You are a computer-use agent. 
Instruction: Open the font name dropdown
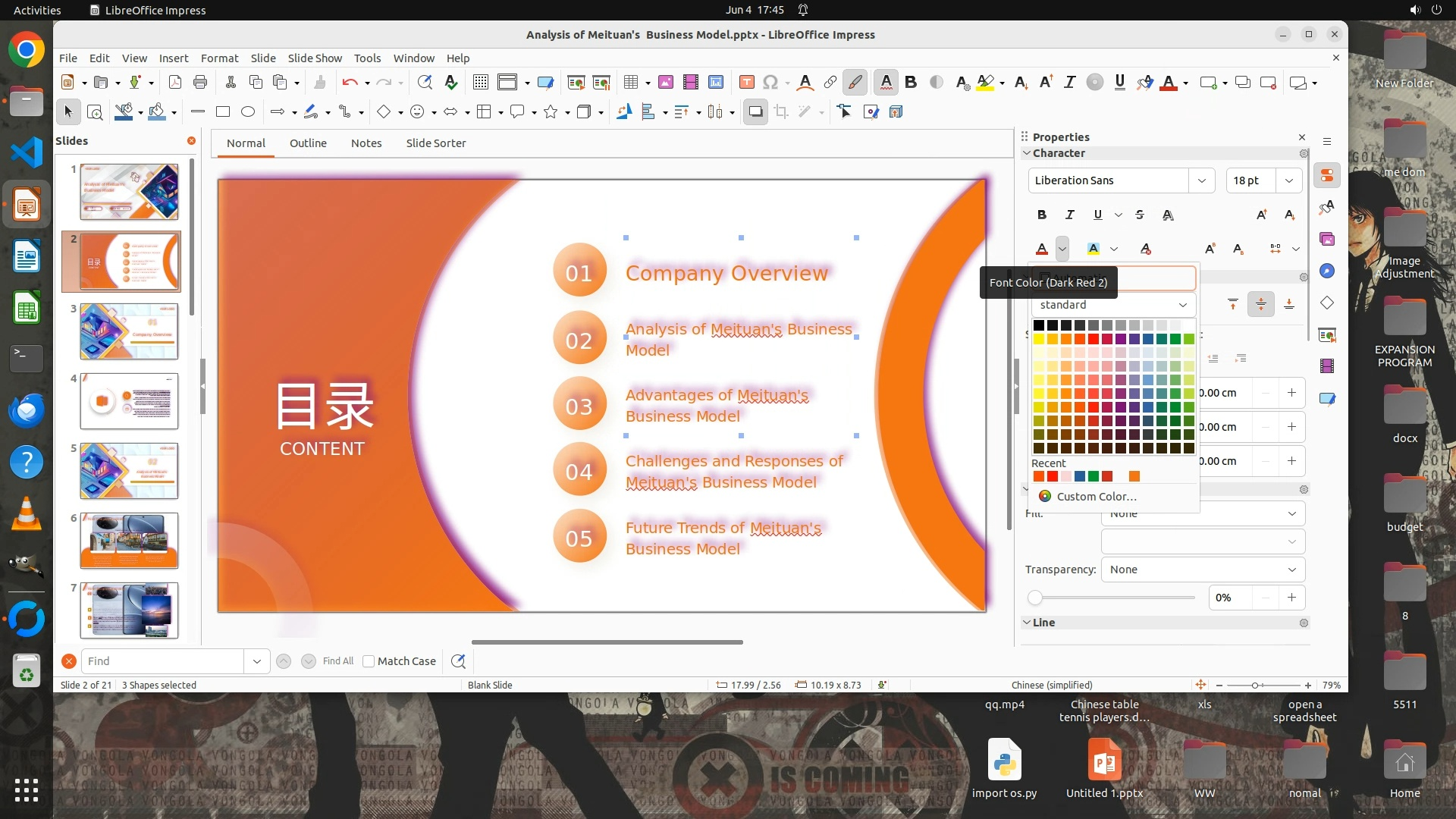click(x=1201, y=180)
